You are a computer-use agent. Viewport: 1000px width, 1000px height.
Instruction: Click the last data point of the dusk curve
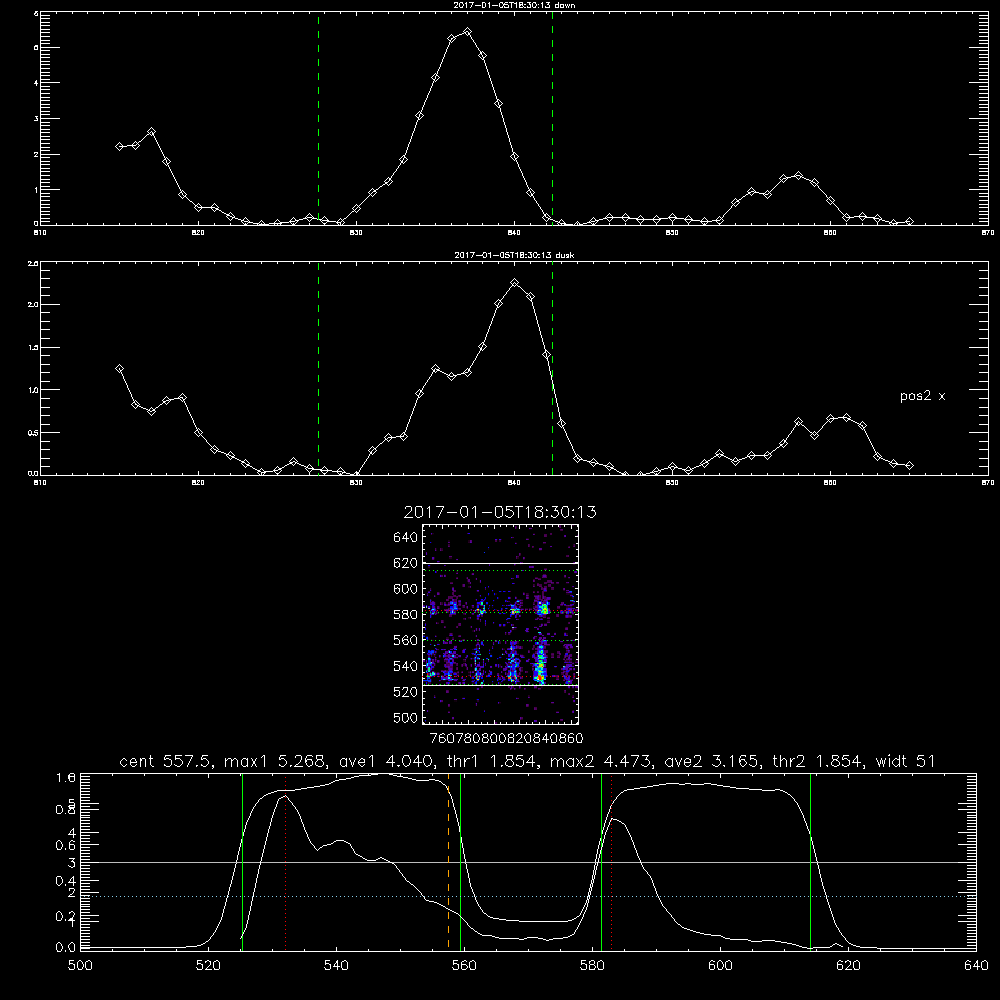point(909,466)
